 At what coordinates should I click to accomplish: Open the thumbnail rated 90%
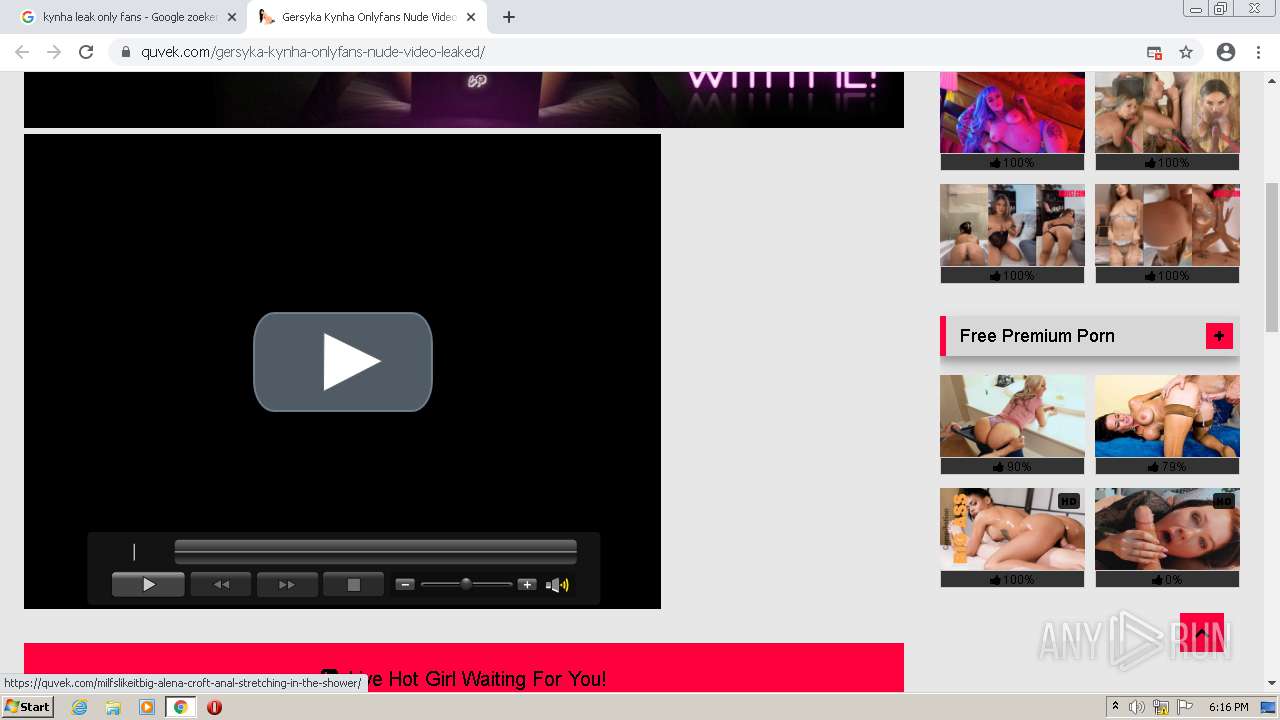(1012, 417)
